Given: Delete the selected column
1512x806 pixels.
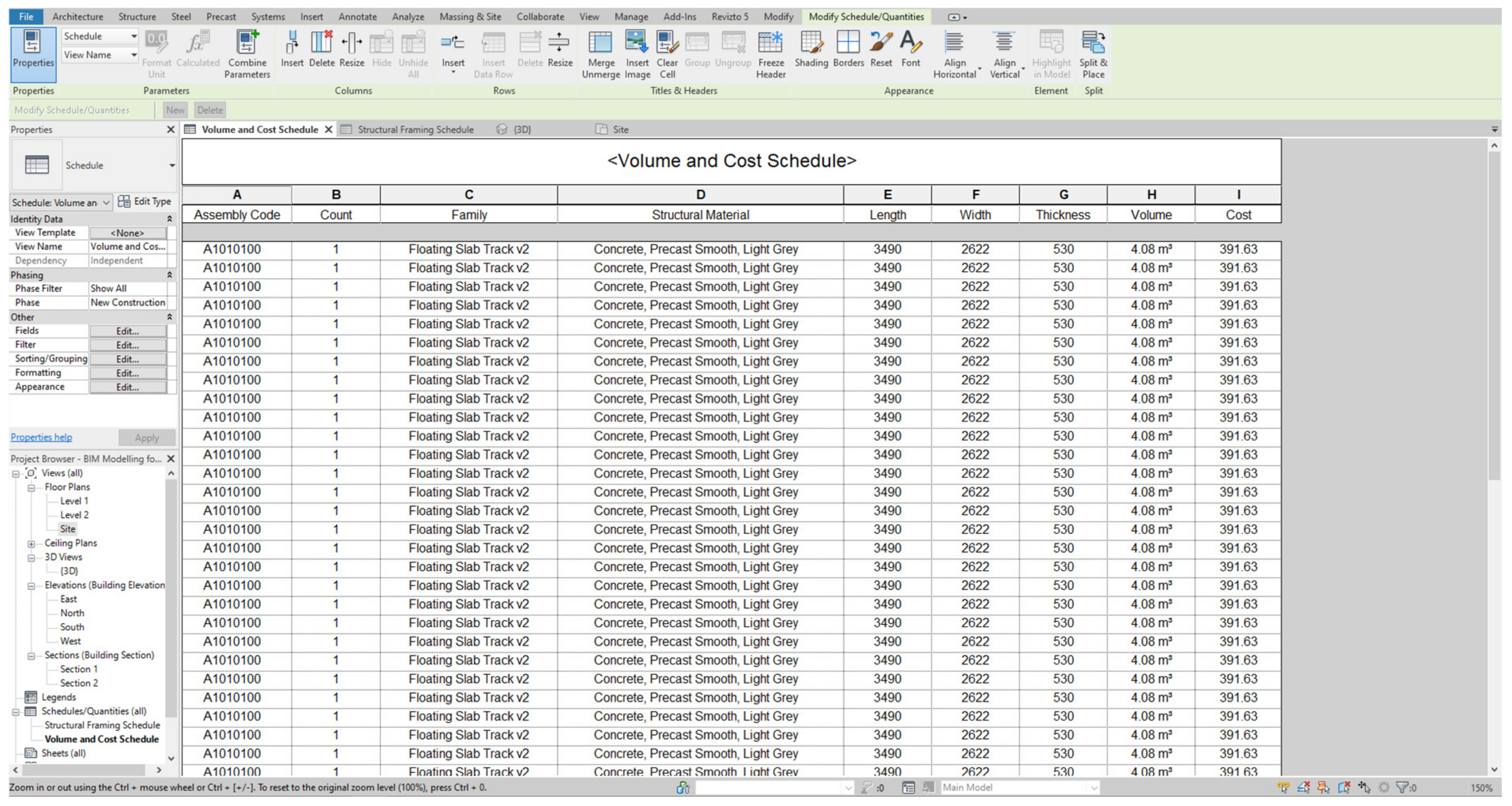Looking at the screenshot, I should [x=322, y=49].
